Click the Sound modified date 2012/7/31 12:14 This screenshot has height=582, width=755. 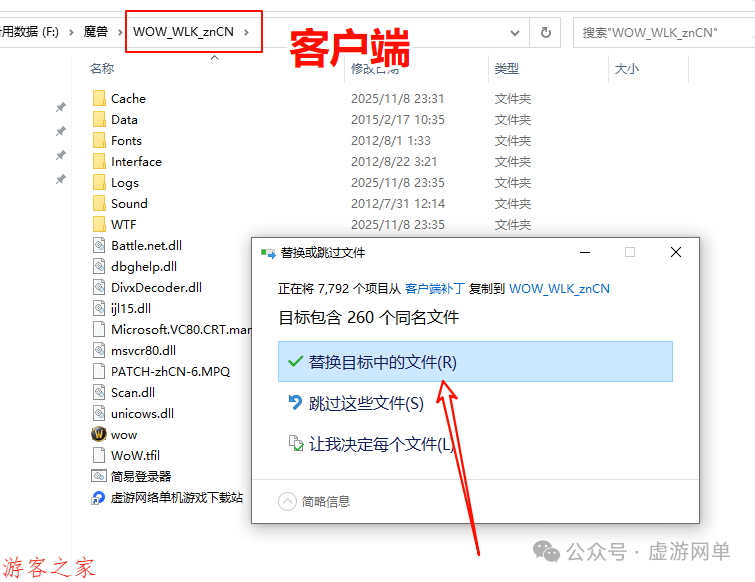click(x=397, y=203)
